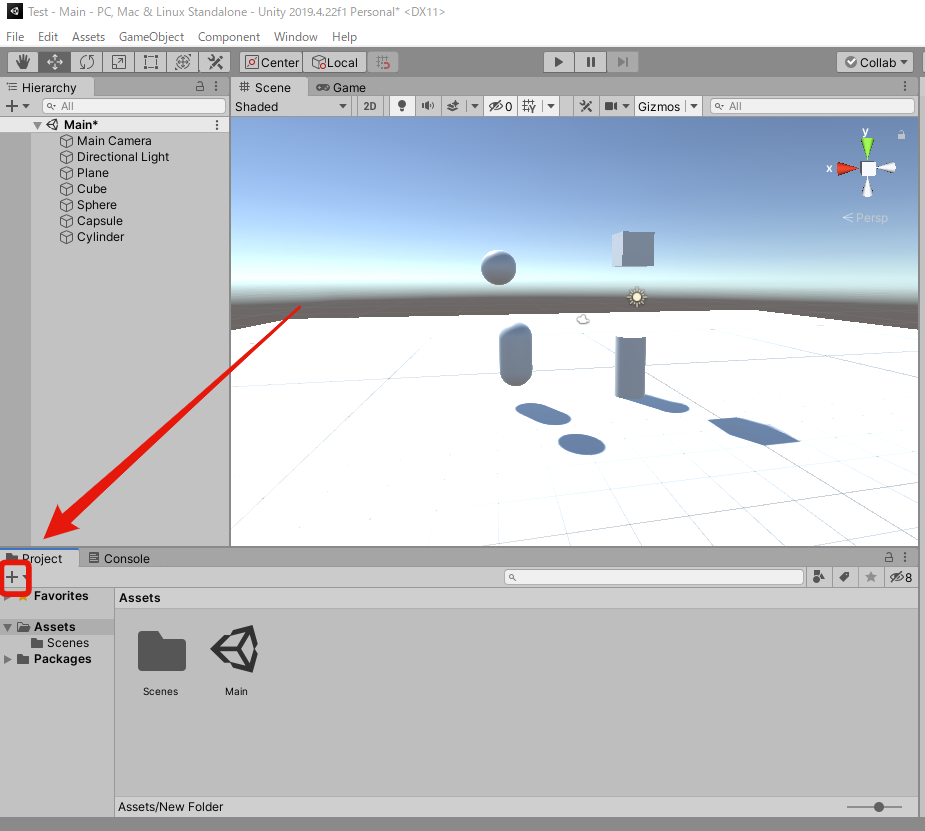925x831 pixels.
Task: Enable 2D view mode
Action: [369, 106]
